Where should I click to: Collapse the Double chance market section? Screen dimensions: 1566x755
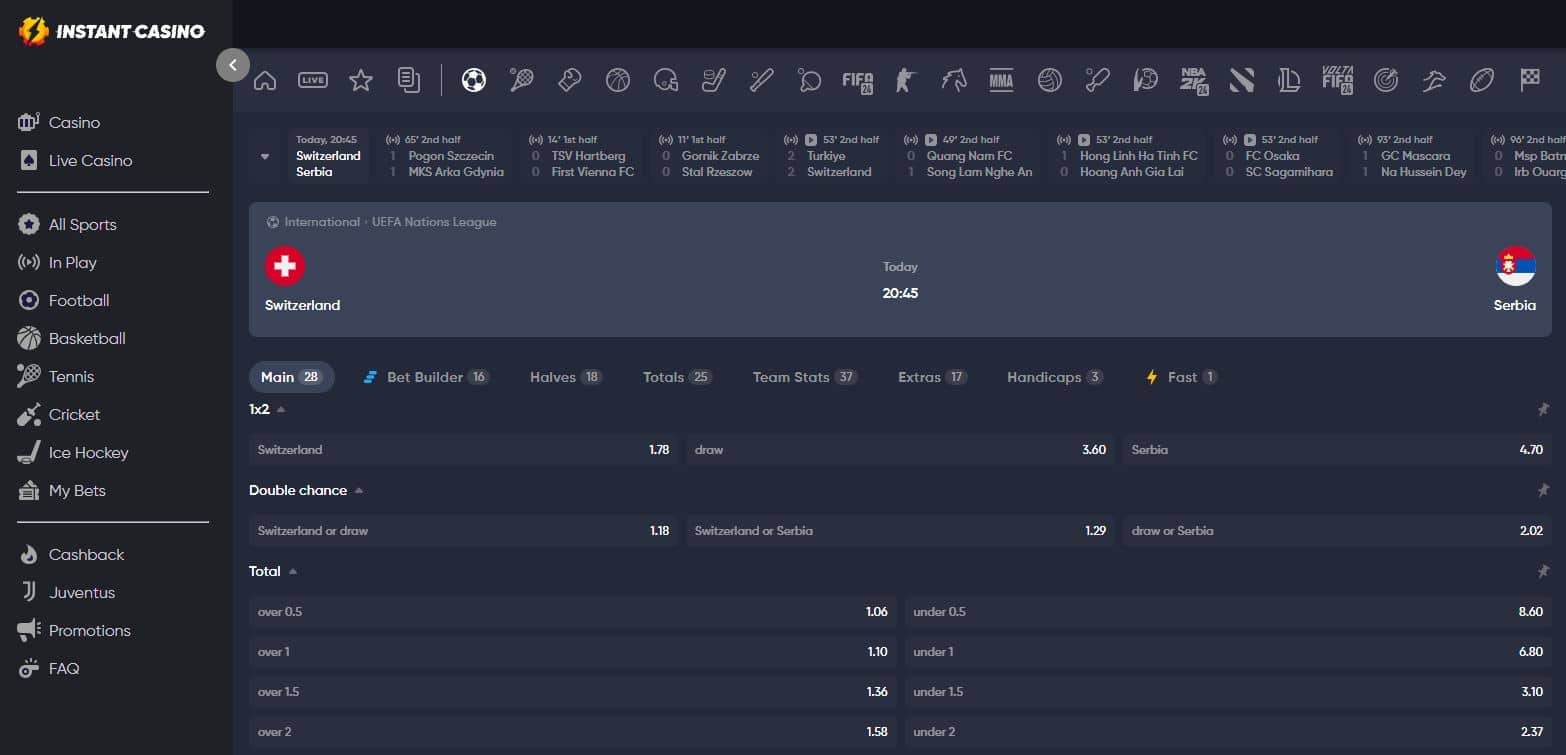tap(359, 491)
